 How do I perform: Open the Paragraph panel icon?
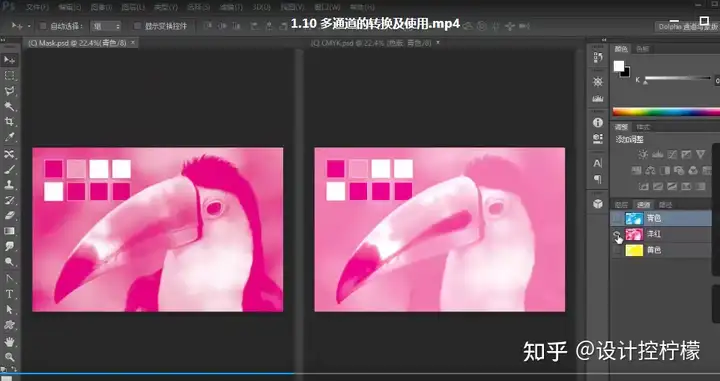tap(598, 179)
